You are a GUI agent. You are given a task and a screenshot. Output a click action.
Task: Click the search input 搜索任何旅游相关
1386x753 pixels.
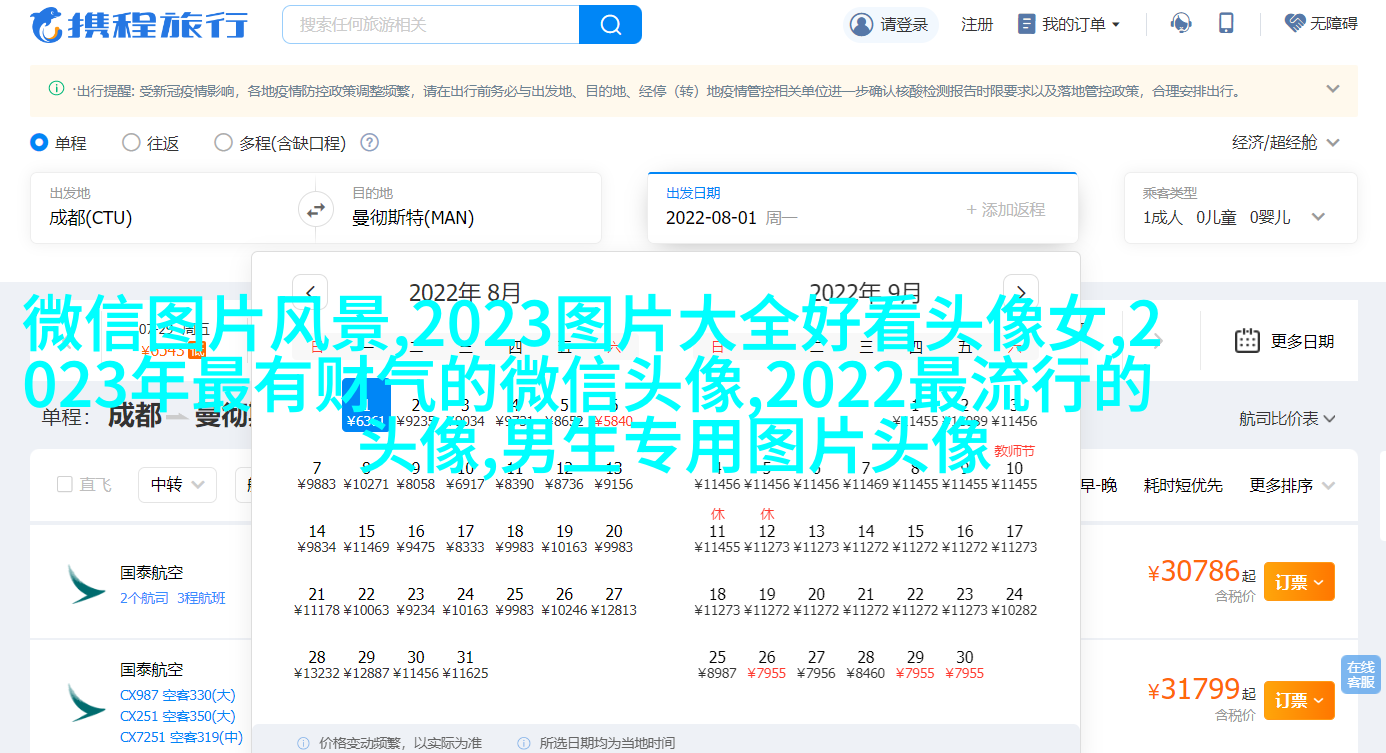pyautogui.click(x=430, y=24)
